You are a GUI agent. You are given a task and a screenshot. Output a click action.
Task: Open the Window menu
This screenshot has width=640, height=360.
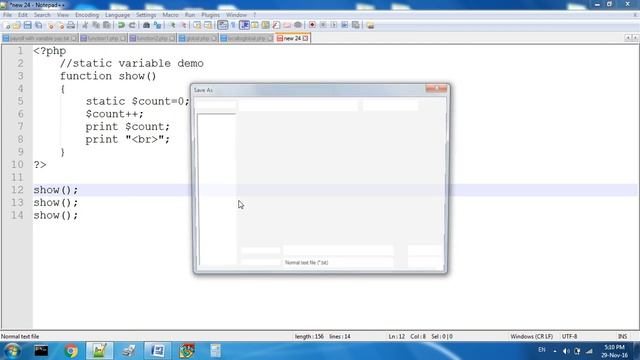click(236, 15)
